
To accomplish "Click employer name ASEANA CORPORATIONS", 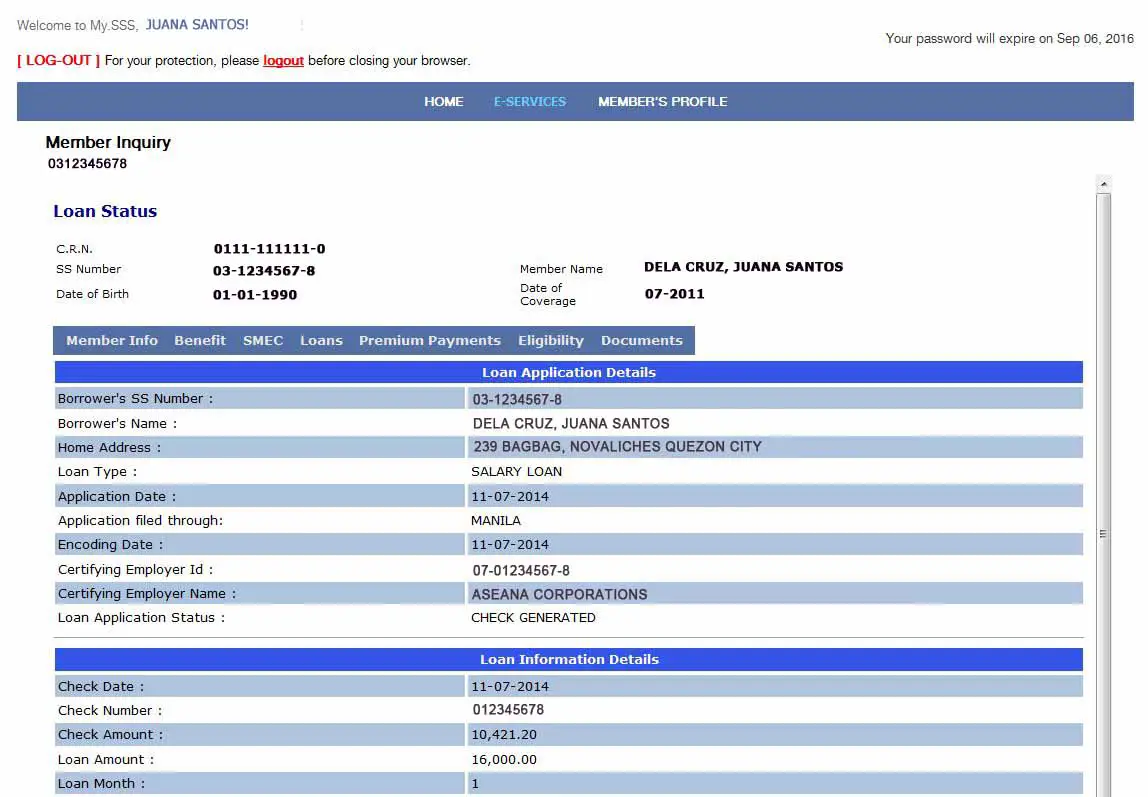I will point(559,594).
